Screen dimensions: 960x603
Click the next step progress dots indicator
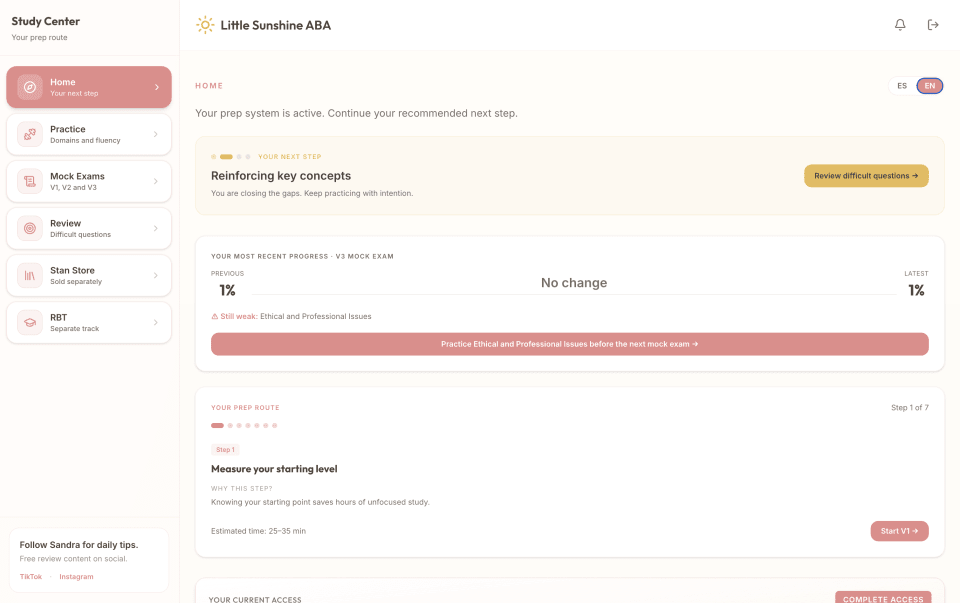tap(231, 157)
